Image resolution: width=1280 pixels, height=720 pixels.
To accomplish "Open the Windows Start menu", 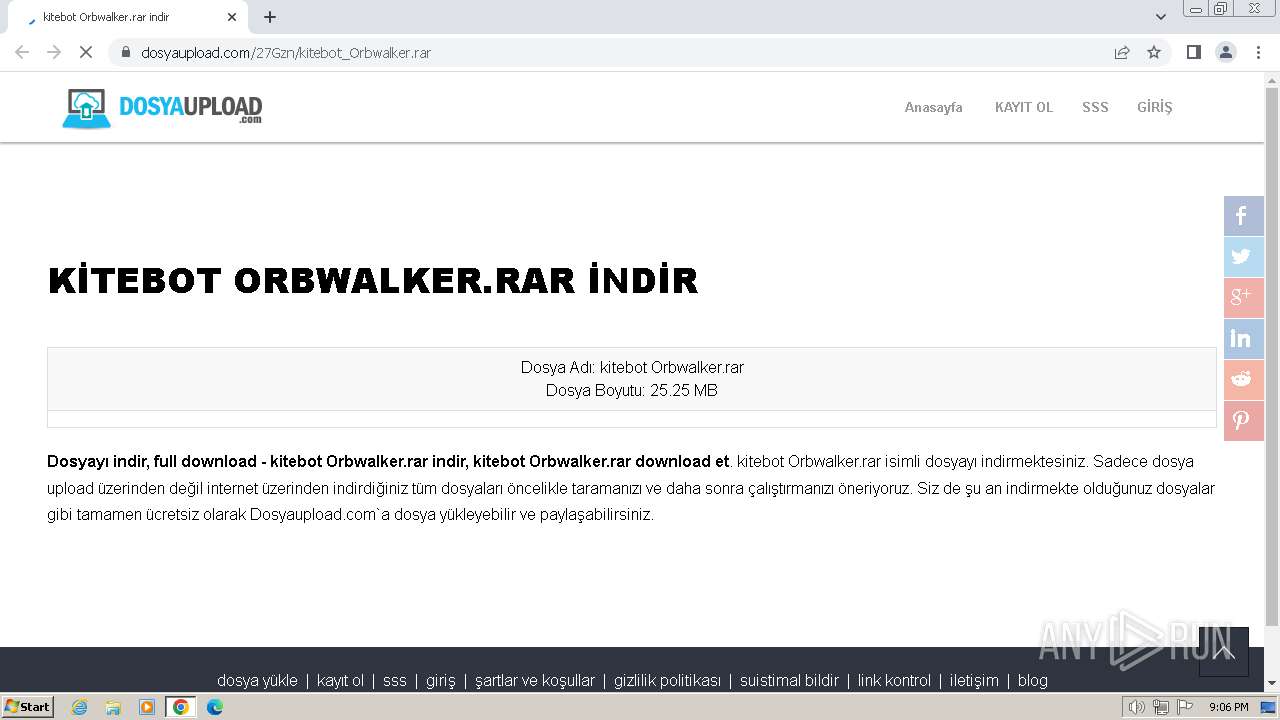I will pos(27,707).
